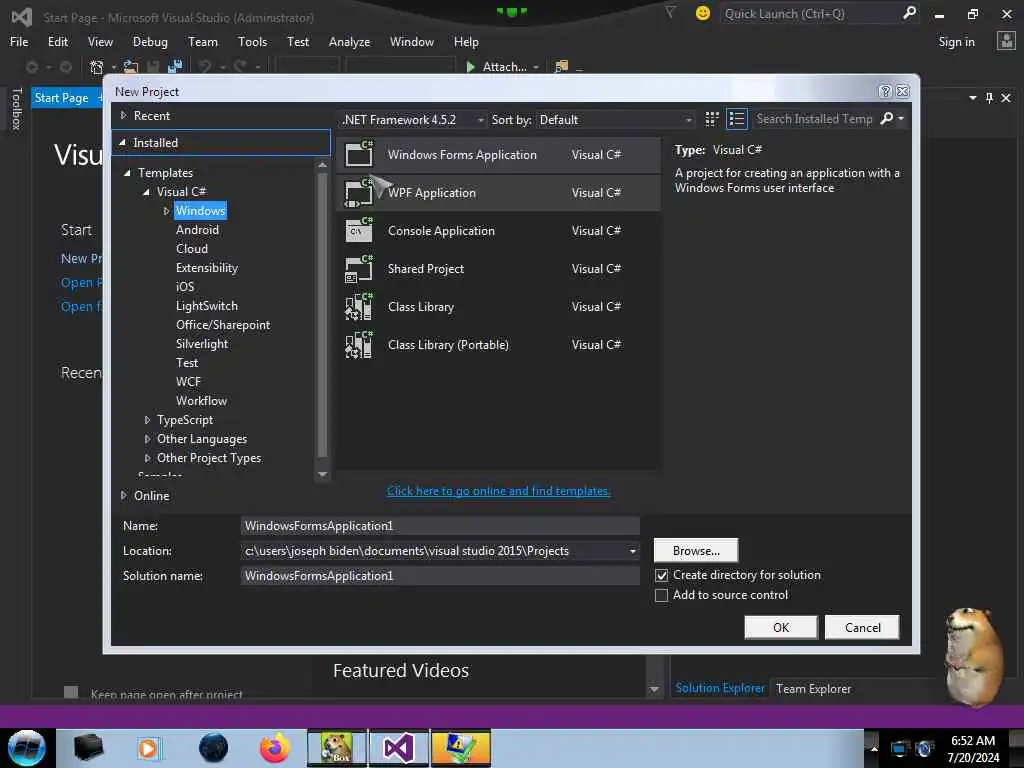Viewport: 1024px width, 768px height.
Task: Open the .NET Framework version dropdown
Action: (x=413, y=120)
